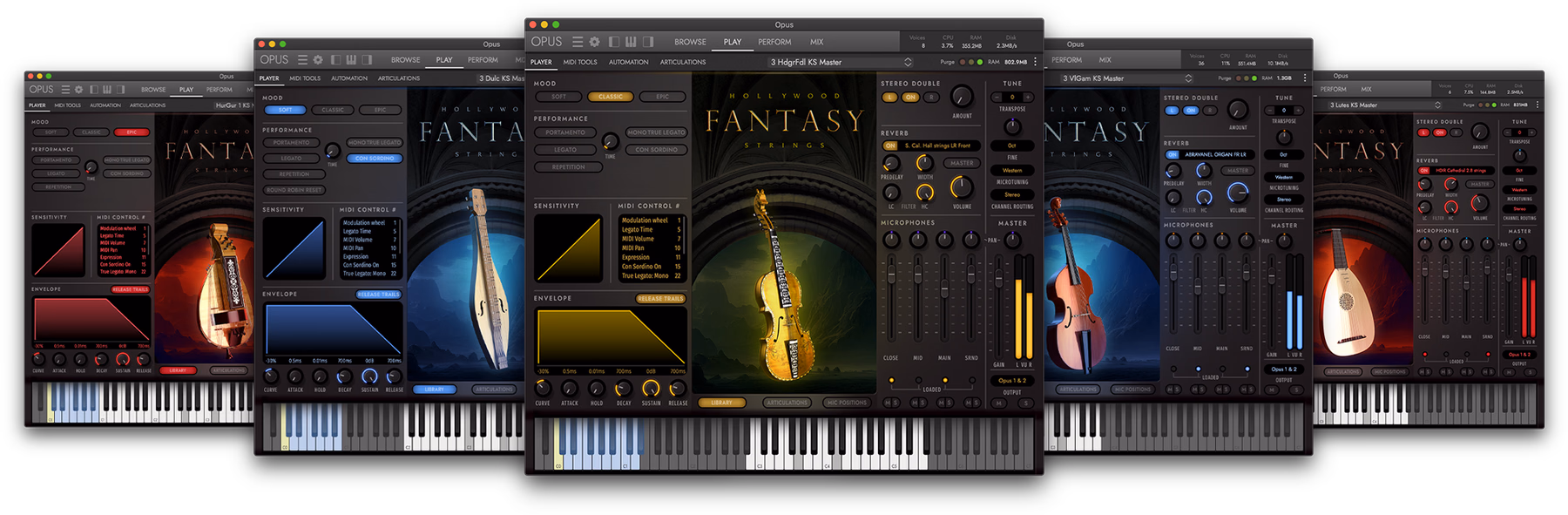Click the Master PAN knob
Screen dimensions: 1568x515
point(1012,240)
